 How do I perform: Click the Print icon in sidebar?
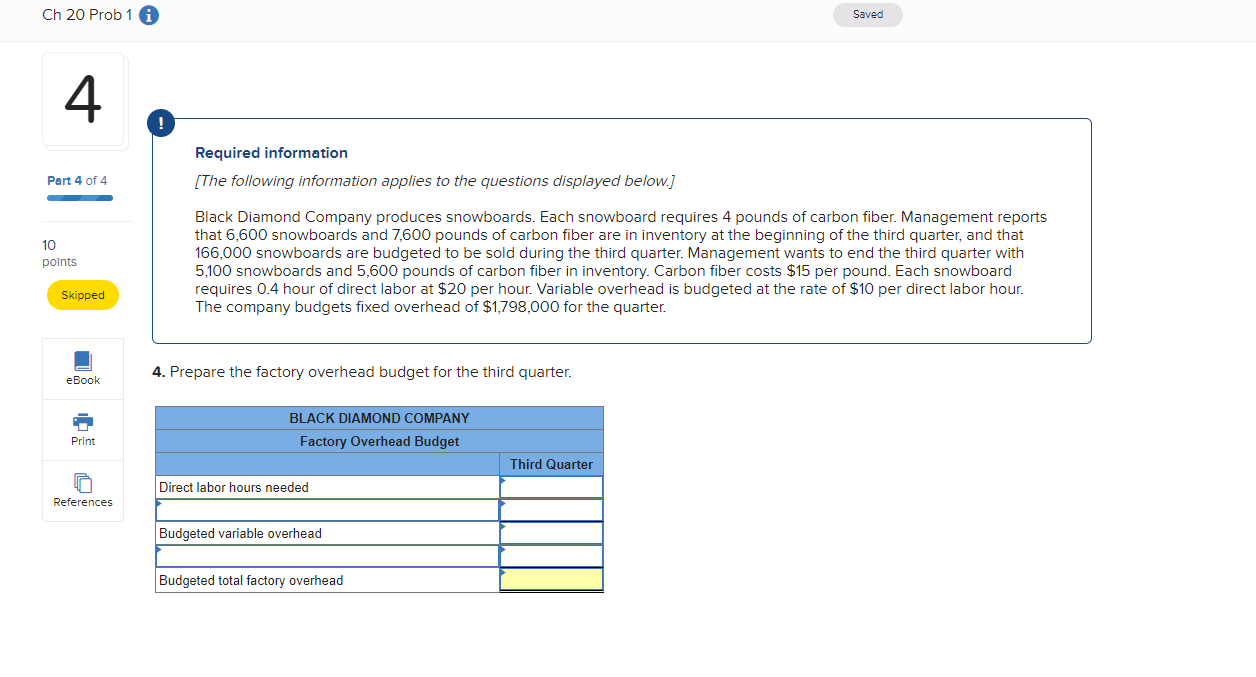(x=83, y=430)
